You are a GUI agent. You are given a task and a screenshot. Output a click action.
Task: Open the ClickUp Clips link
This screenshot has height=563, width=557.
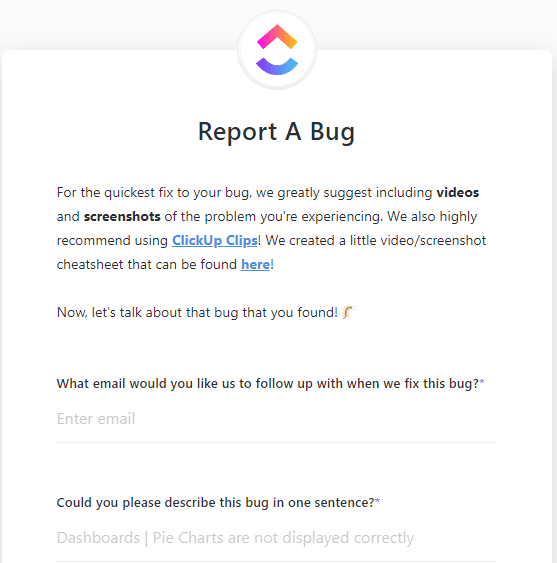[x=215, y=240]
